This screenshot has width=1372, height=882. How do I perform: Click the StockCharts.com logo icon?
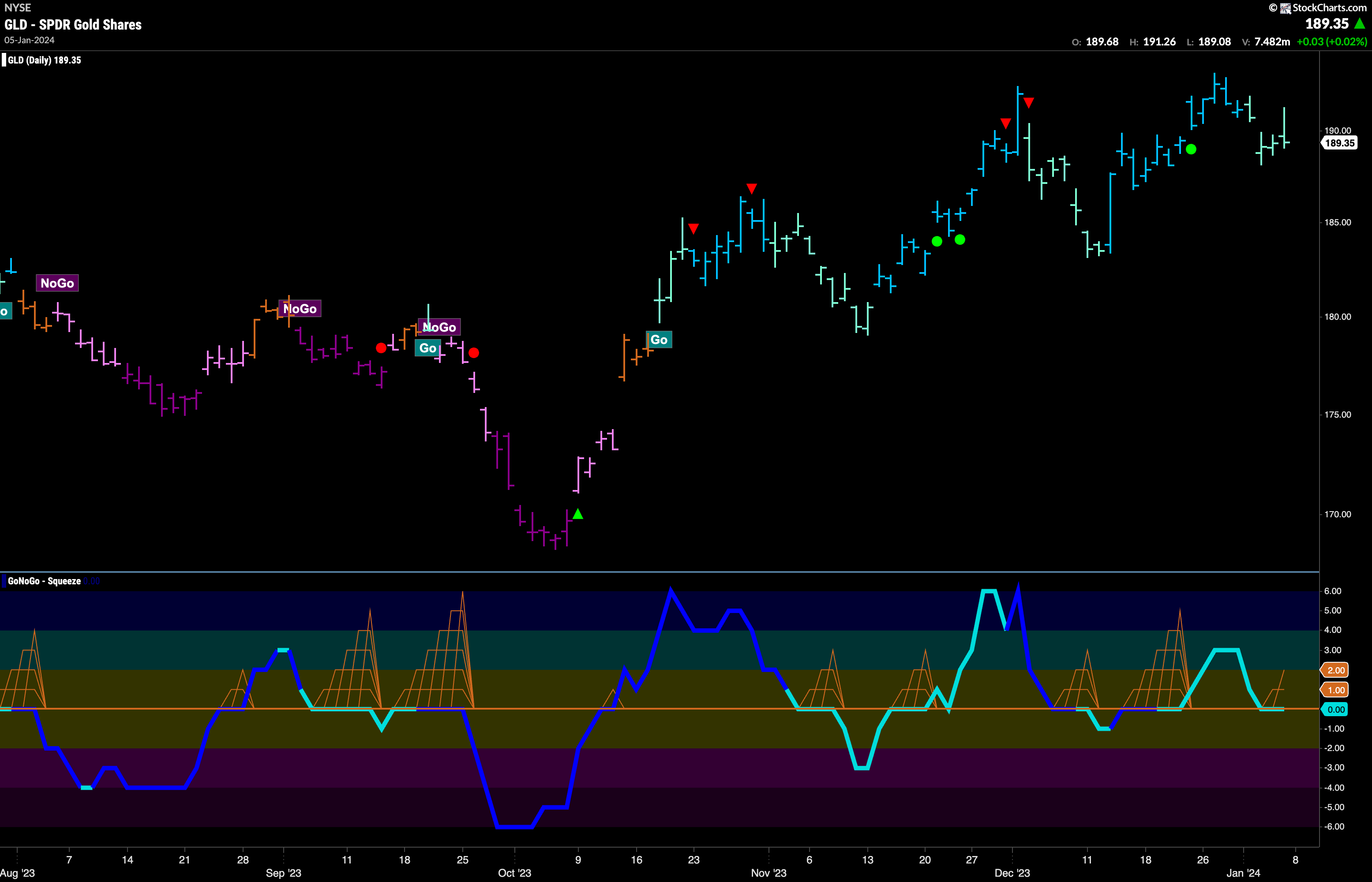[x=1286, y=8]
